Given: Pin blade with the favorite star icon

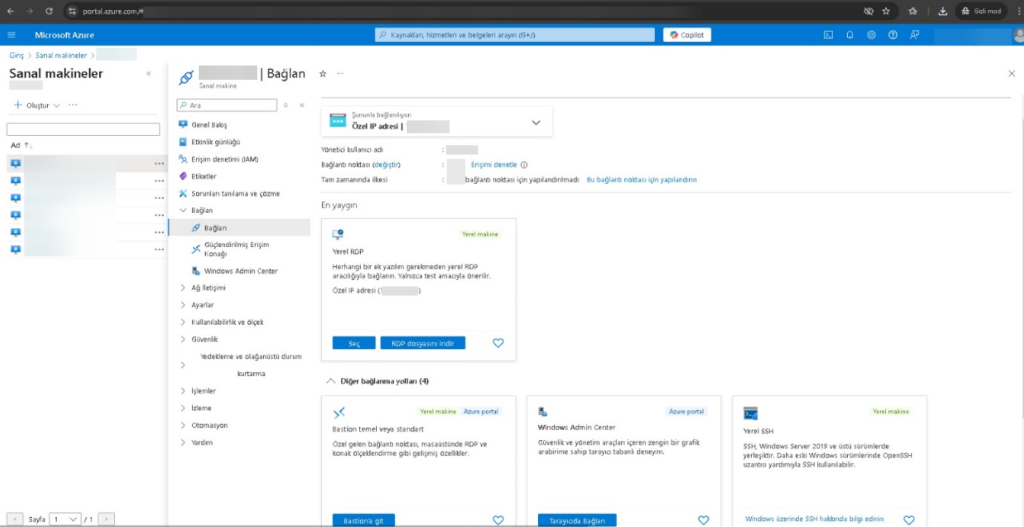Looking at the screenshot, I should pyautogui.click(x=322, y=74).
